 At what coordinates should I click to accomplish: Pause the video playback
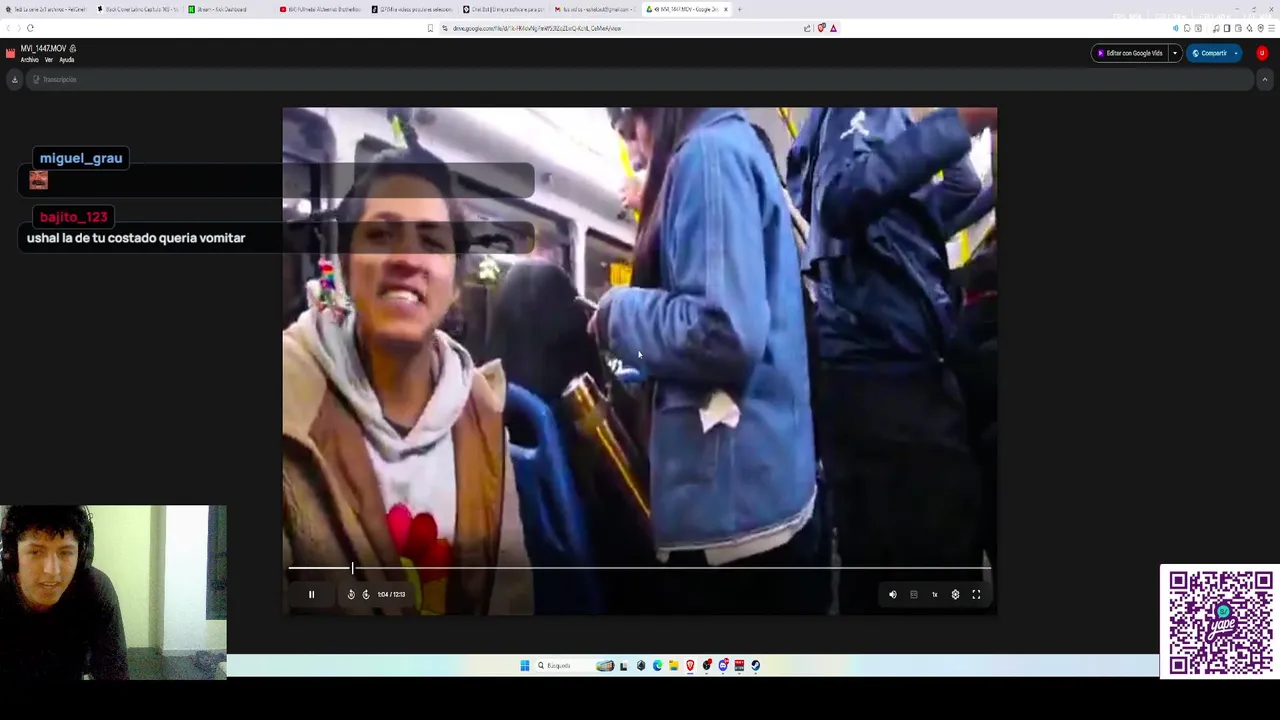[x=311, y=594]
